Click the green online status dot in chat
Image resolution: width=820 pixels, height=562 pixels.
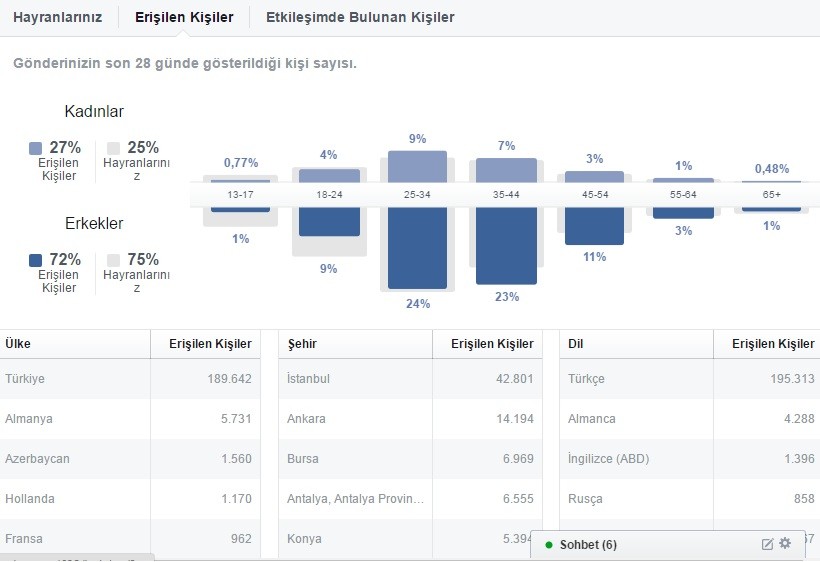[549, 545]
